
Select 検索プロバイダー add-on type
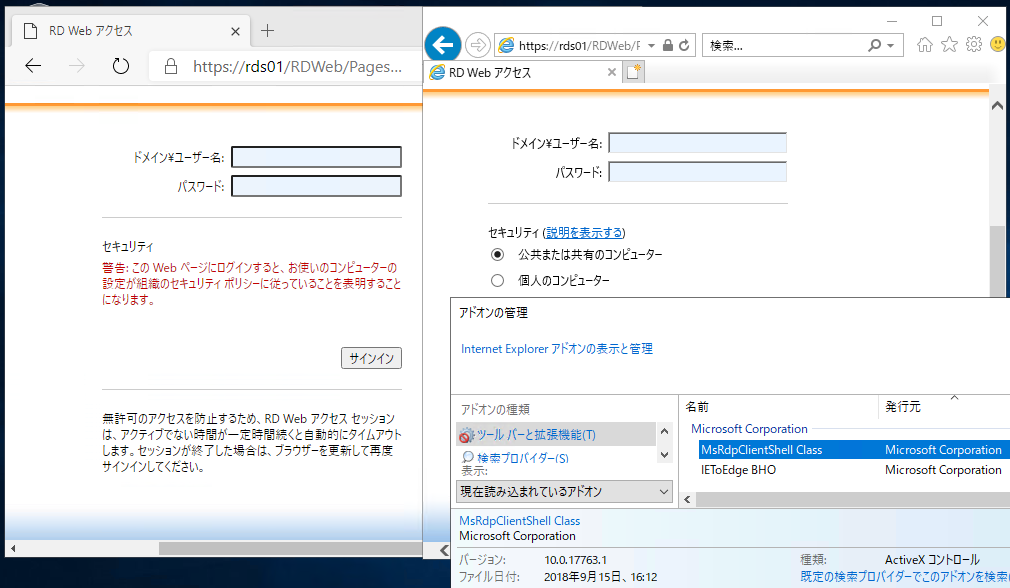522,458
